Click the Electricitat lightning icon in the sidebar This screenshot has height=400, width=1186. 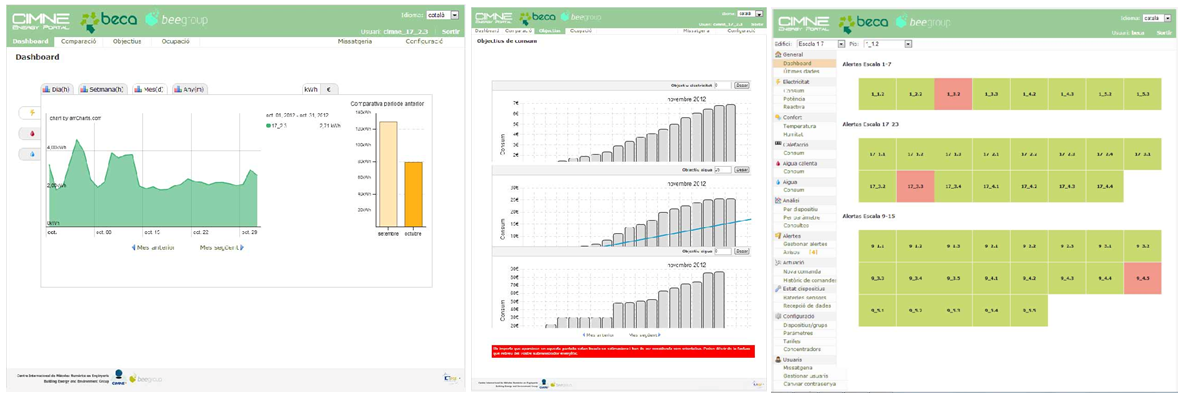(x=778, y=82)
